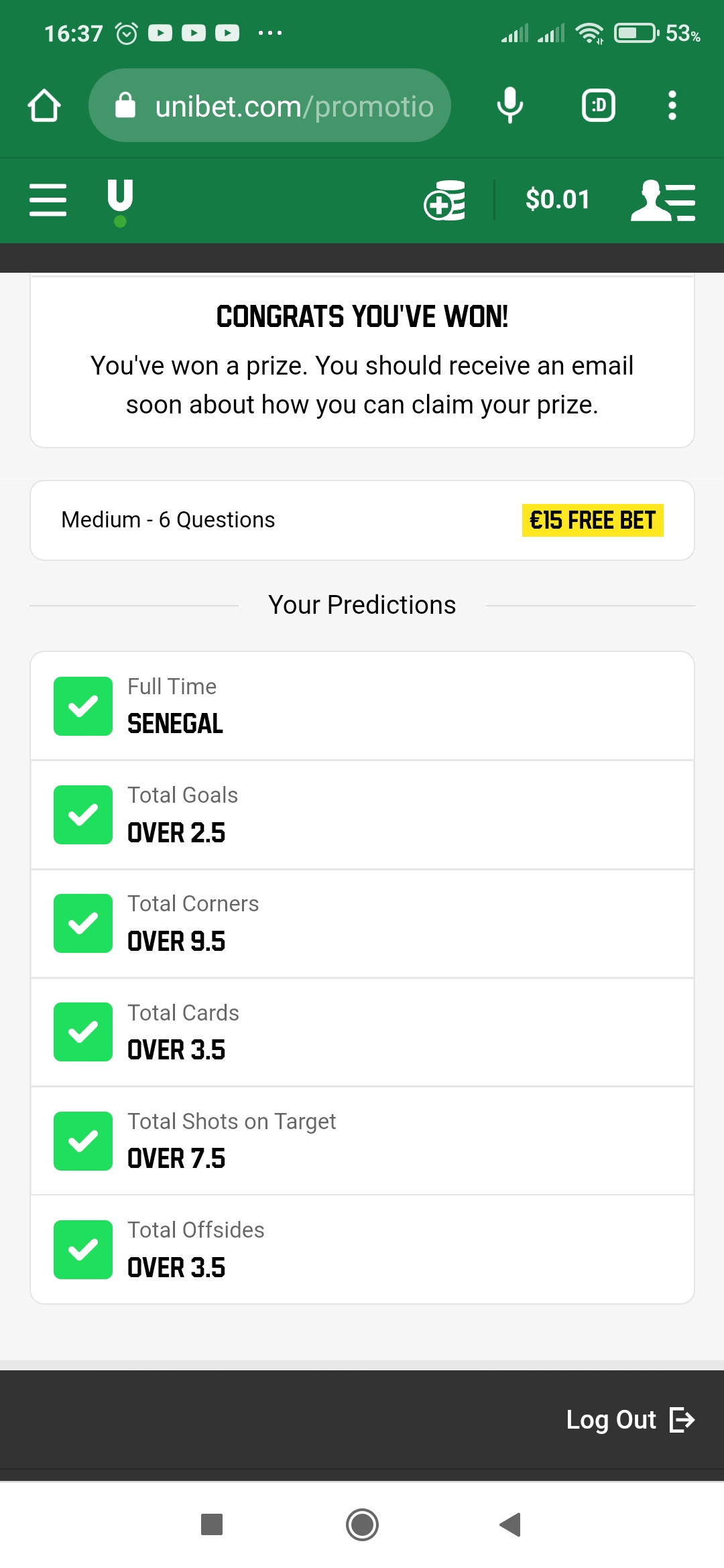Screen dimensions: 724x1568
Task: Tap the Log Out exit icon
Action: pyautogui.click(x=682, y=1419)
